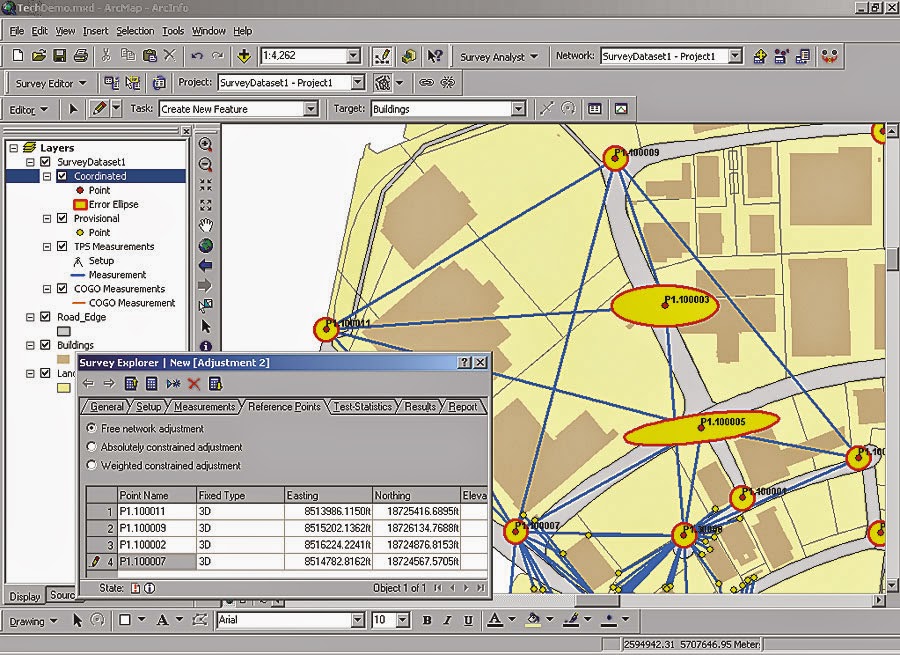Click the Undo arrow icon
The width and height of the screenshot is (900, 655).
(x=197, y=56)
